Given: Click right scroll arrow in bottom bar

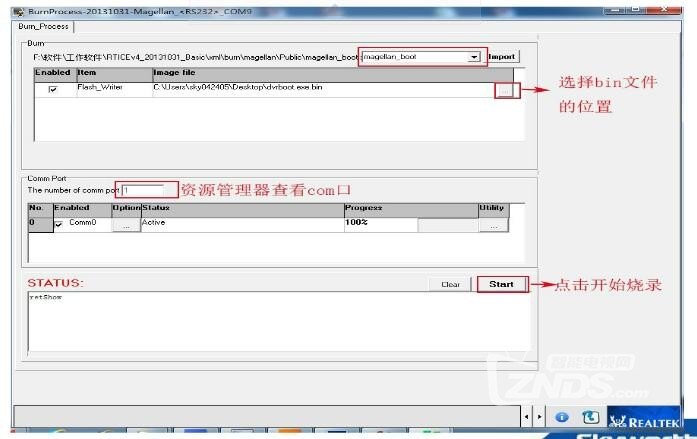Looking at the screenshot, I should tap(541, 415).
